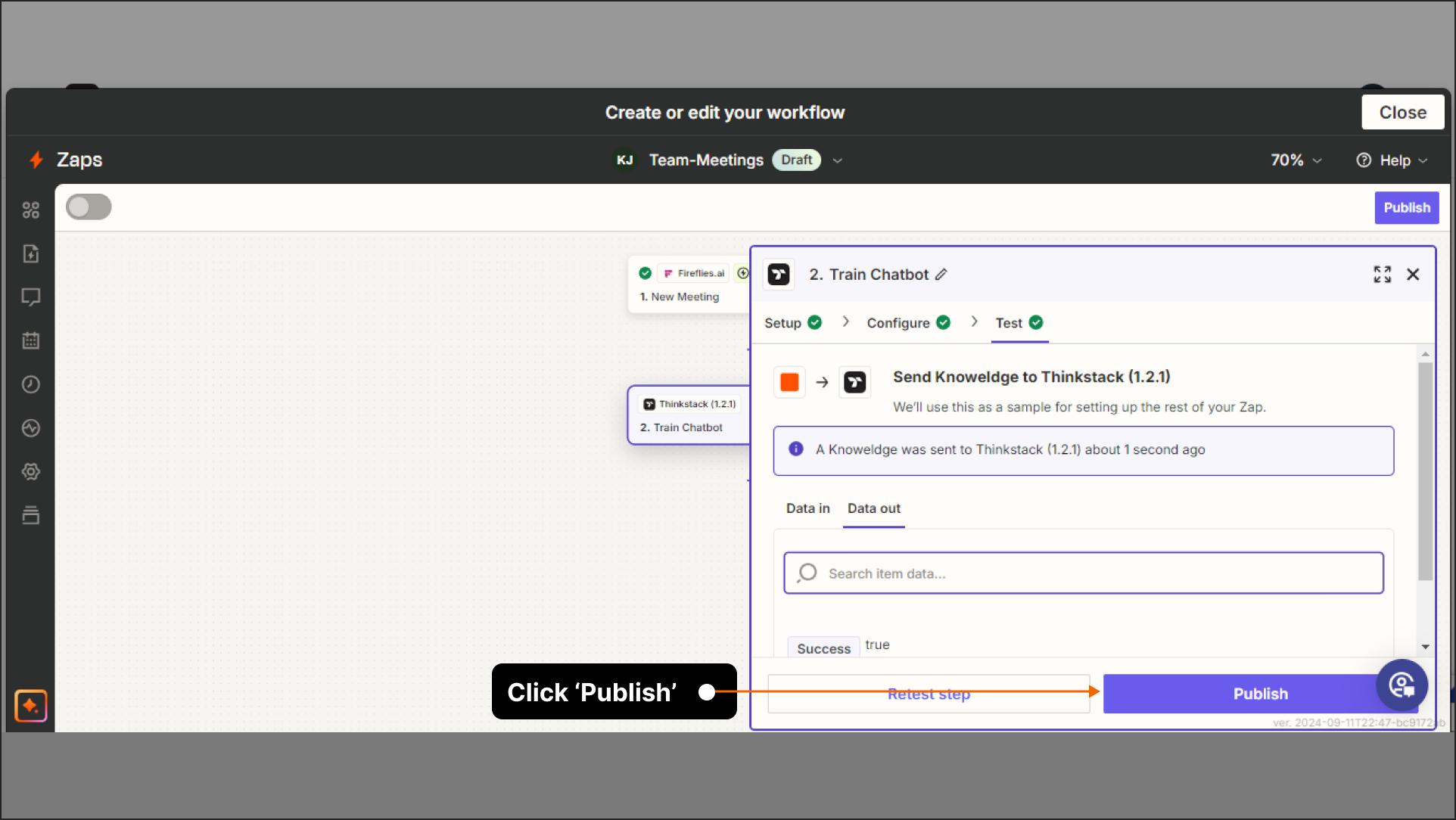Click the orange source app icon

point(789,382)
